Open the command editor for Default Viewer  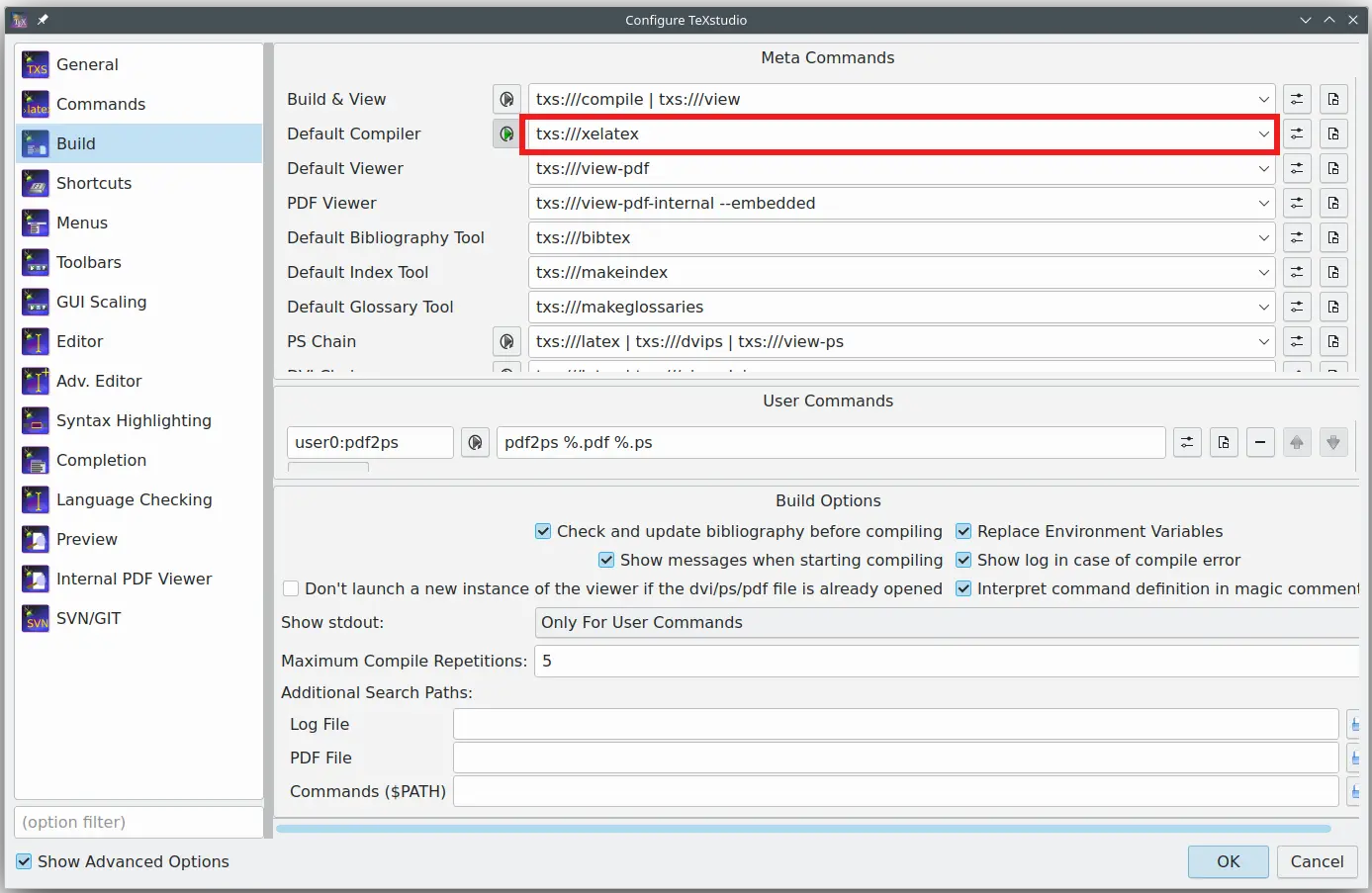click(x=1297, y=168)
